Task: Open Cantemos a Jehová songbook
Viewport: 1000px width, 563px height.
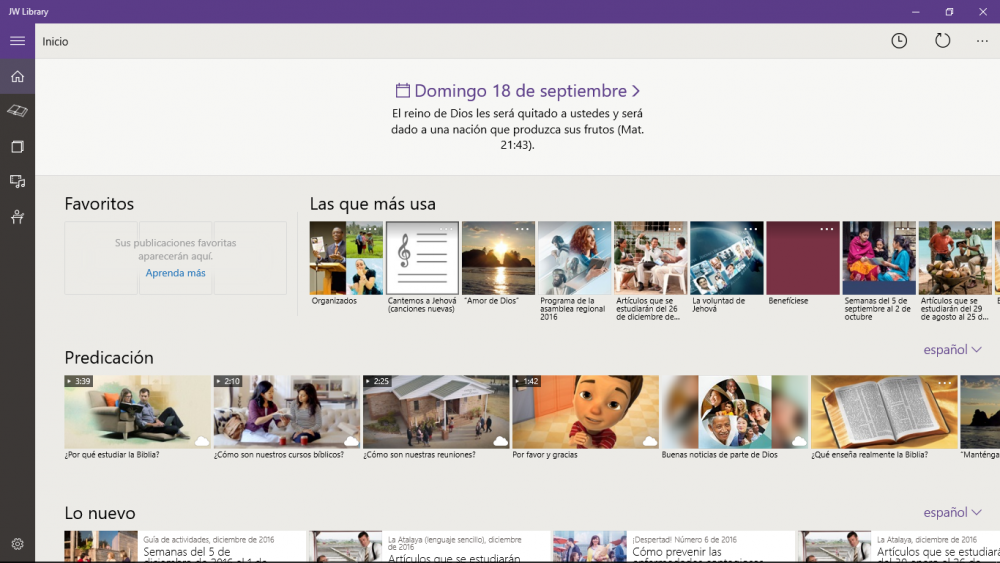Action: click(x=422, y=258)
